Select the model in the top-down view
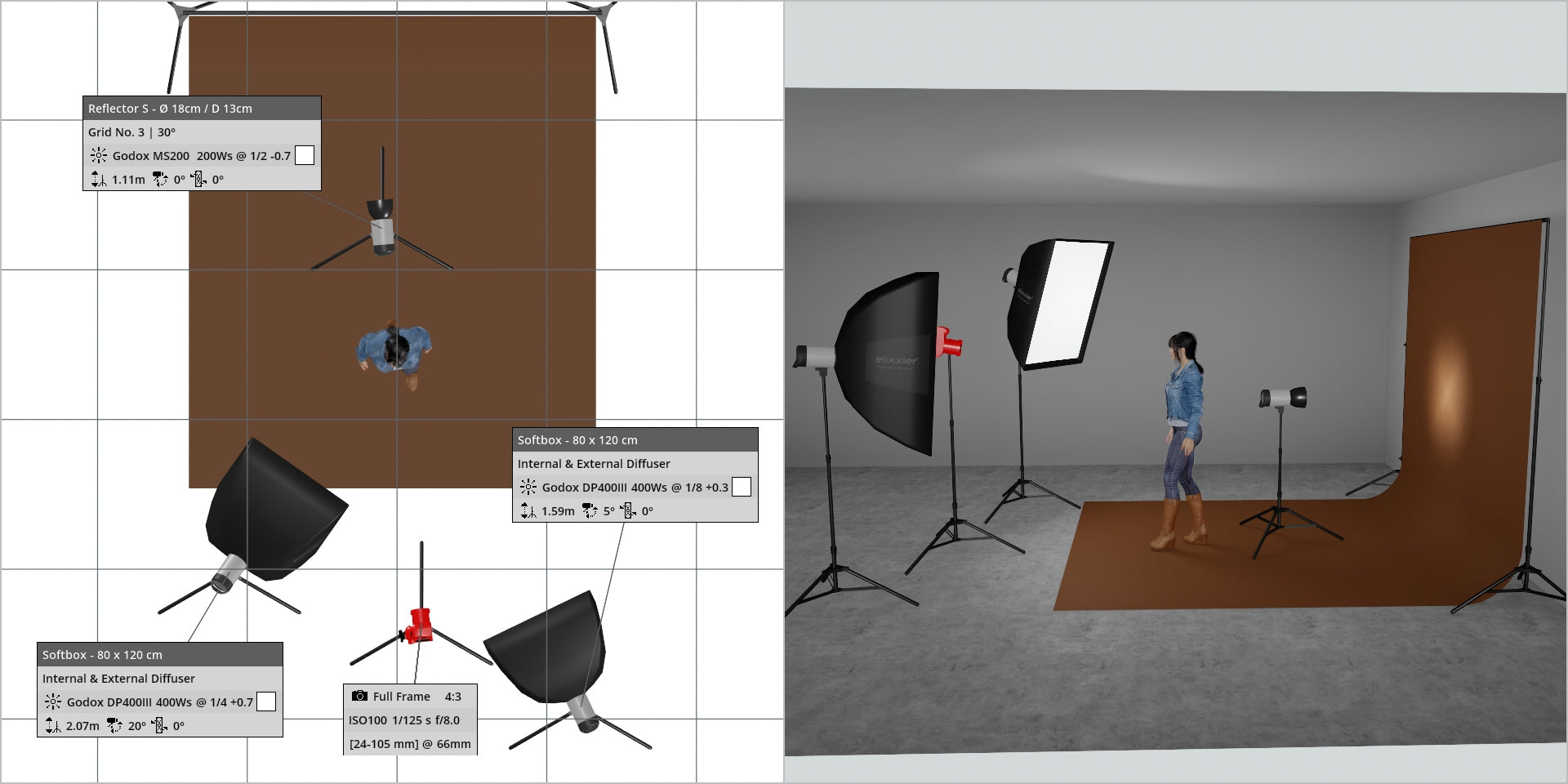 394,354
